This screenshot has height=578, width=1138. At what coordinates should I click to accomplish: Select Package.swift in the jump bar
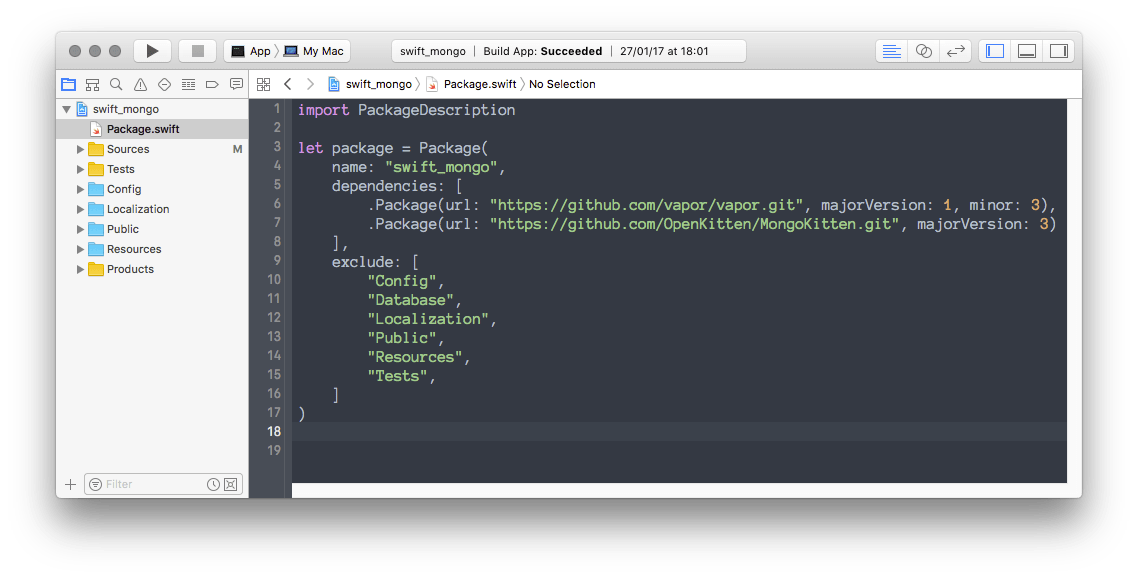click(472, 84)
